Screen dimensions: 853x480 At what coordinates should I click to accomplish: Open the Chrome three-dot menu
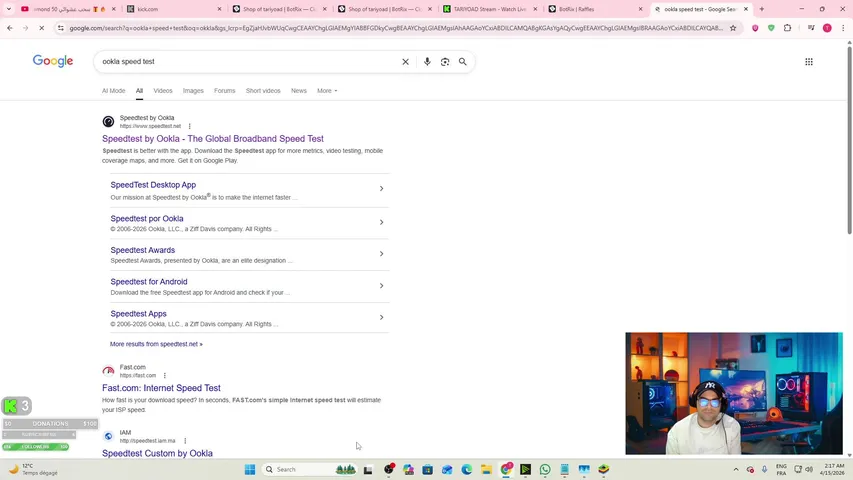tap(843, 28)
